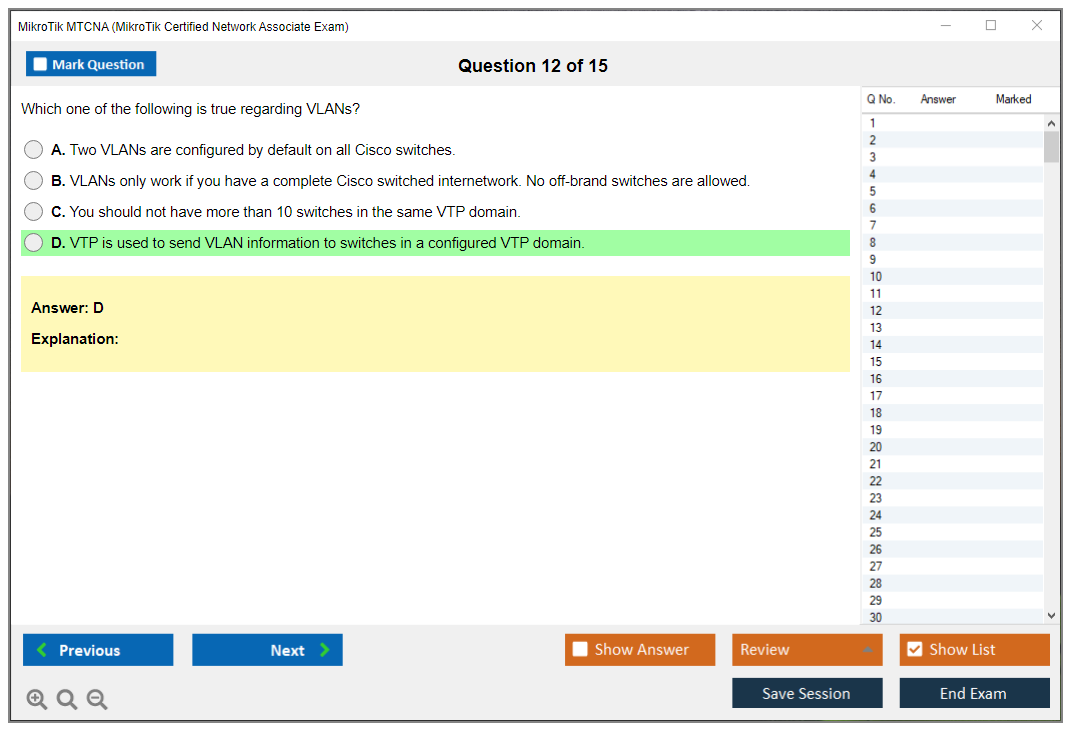This screenshot has width=1075, height=735.
Task: Select highlighted answer option D
Action: (x=34, y=243)
